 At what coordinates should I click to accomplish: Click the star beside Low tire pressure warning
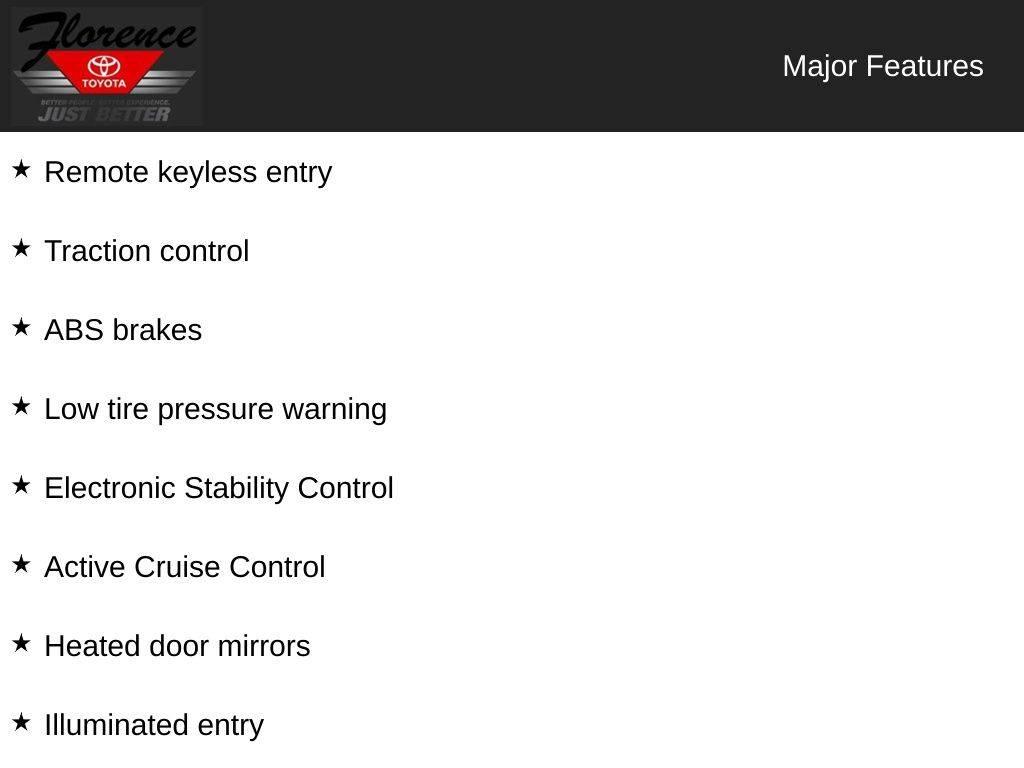(21, 407)
